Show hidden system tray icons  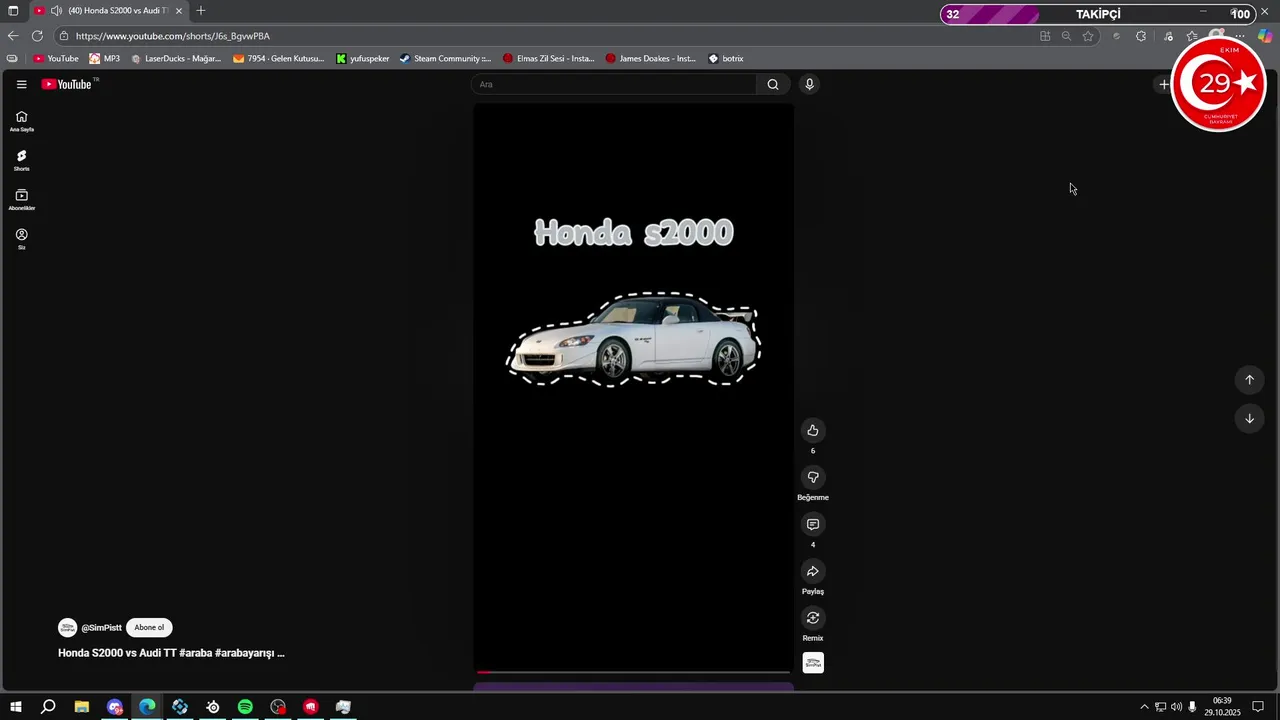pyautogui.click(x=1144, y=707)
